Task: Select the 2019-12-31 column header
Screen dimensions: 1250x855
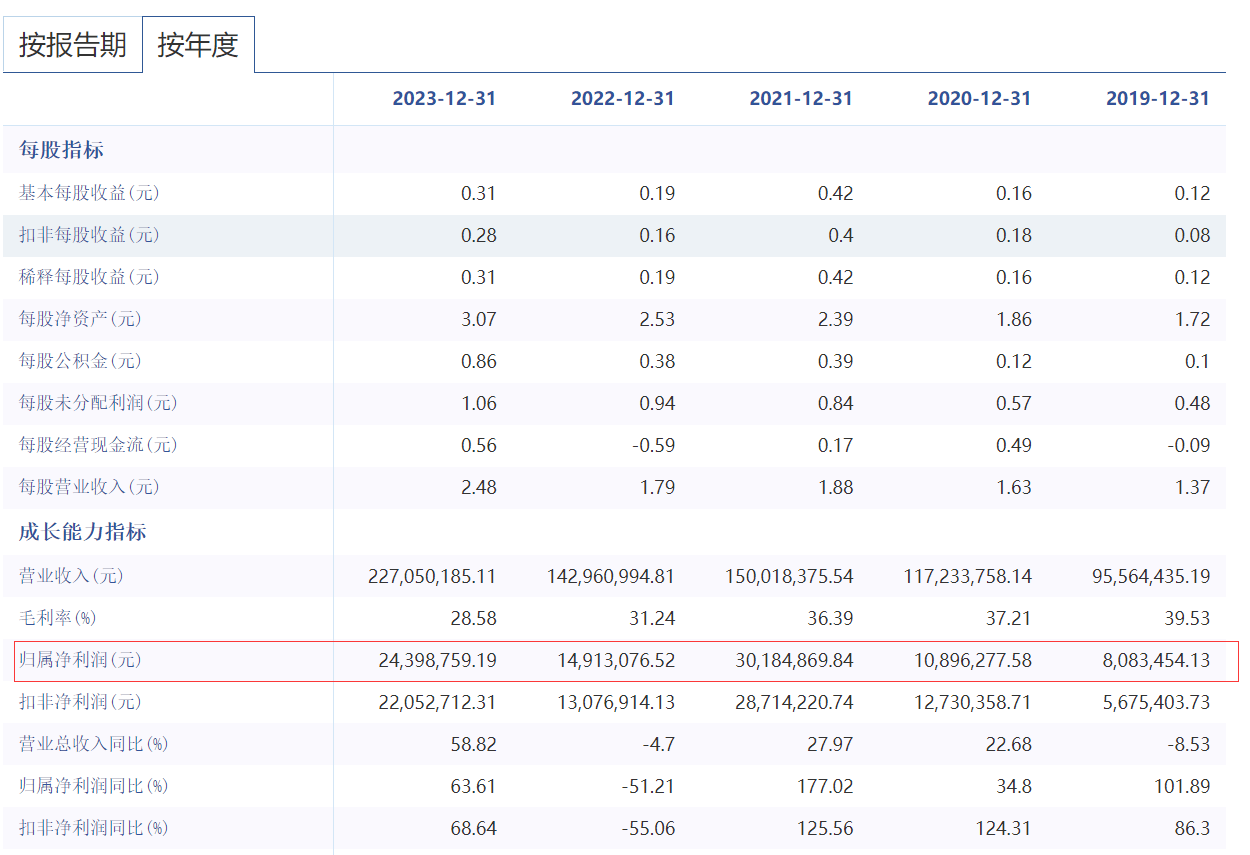Action: 1157,99
